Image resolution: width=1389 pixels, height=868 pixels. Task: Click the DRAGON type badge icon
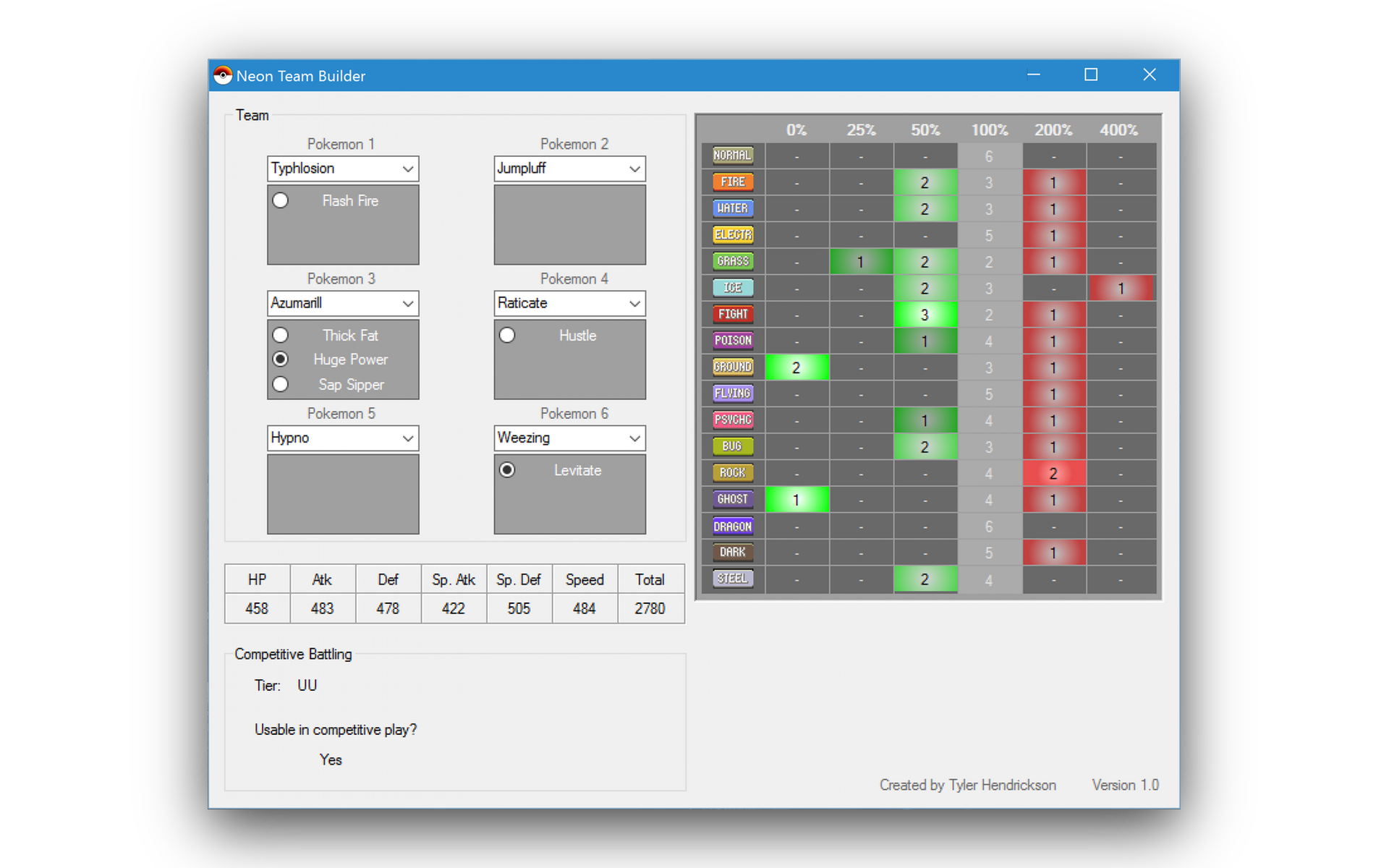coord(733,527)
